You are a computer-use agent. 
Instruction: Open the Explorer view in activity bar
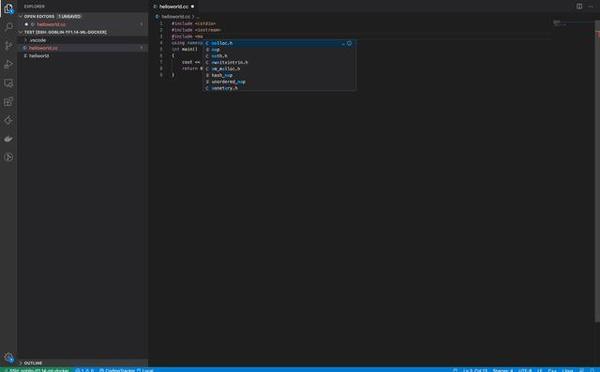coord(8,8)
